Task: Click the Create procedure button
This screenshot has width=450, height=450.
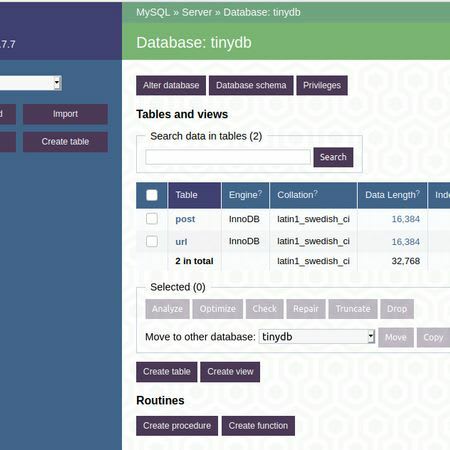Action: [x=177, y=426]
